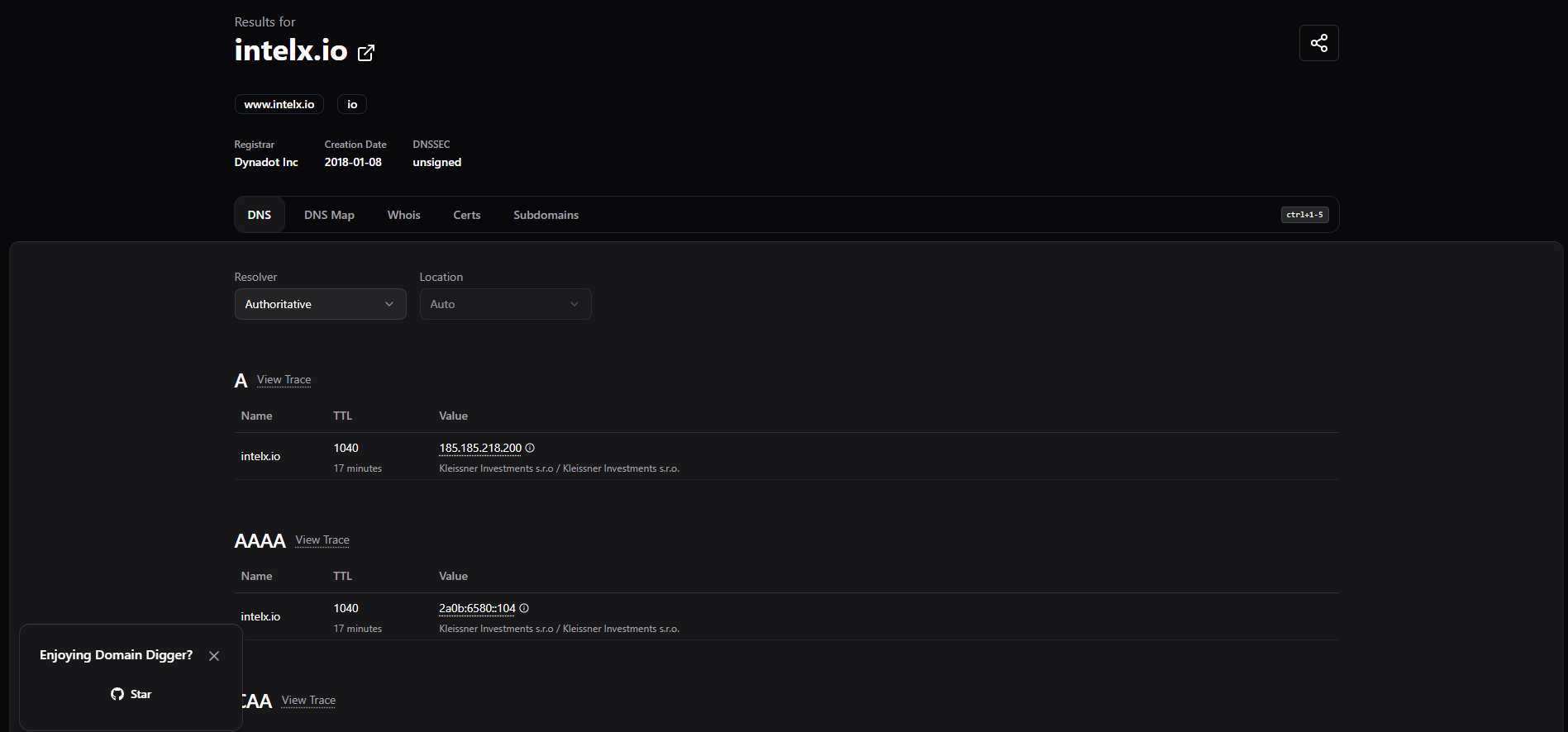Viewport: 1568px width, 732px height.
Task: Click TTL 1040 in the A record row
Action: pyautogui.click(x=346, y=448)
